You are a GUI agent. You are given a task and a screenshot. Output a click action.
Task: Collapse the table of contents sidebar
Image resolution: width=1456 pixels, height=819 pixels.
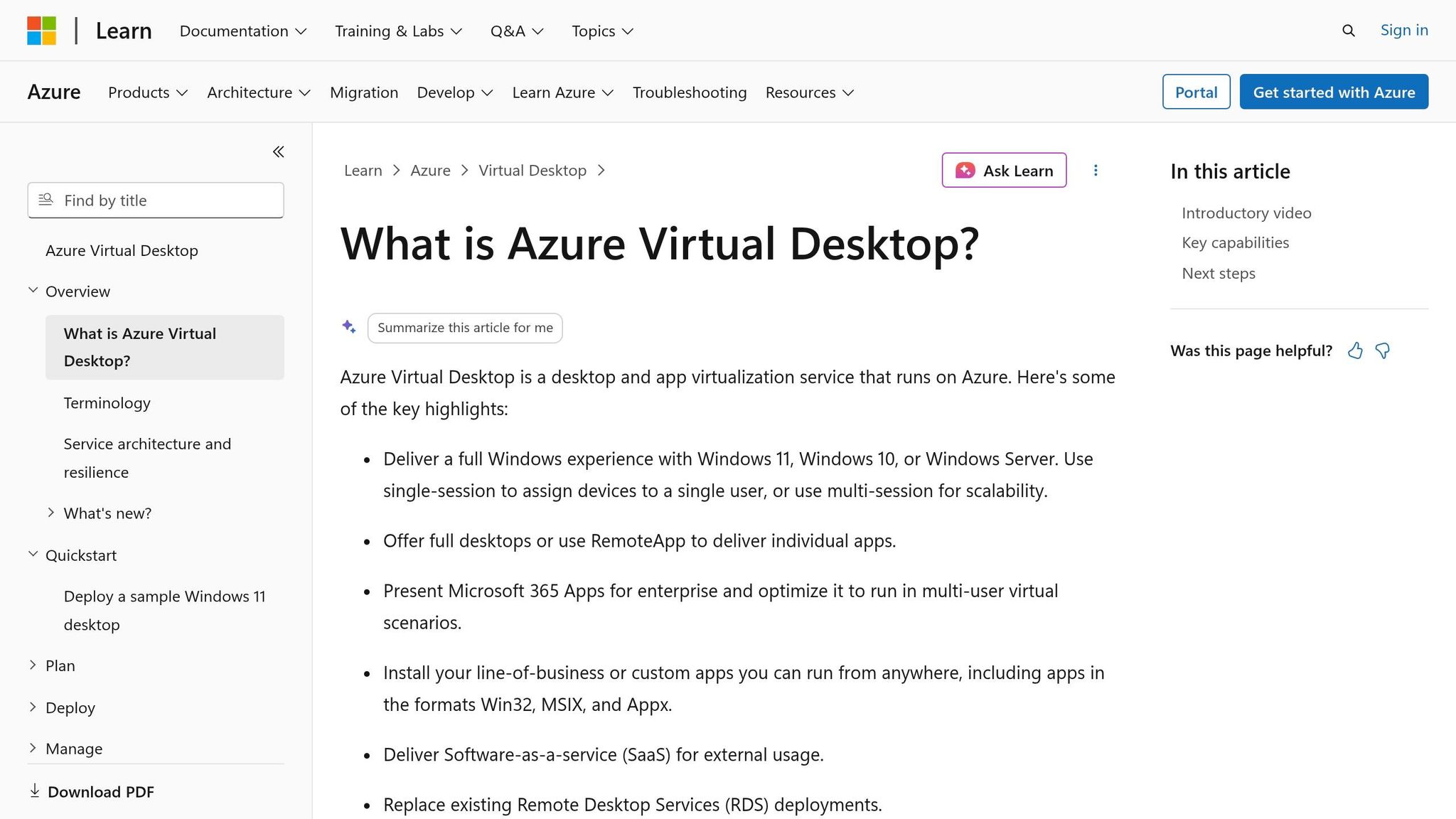pyautogui.click(x=279, y=151)
